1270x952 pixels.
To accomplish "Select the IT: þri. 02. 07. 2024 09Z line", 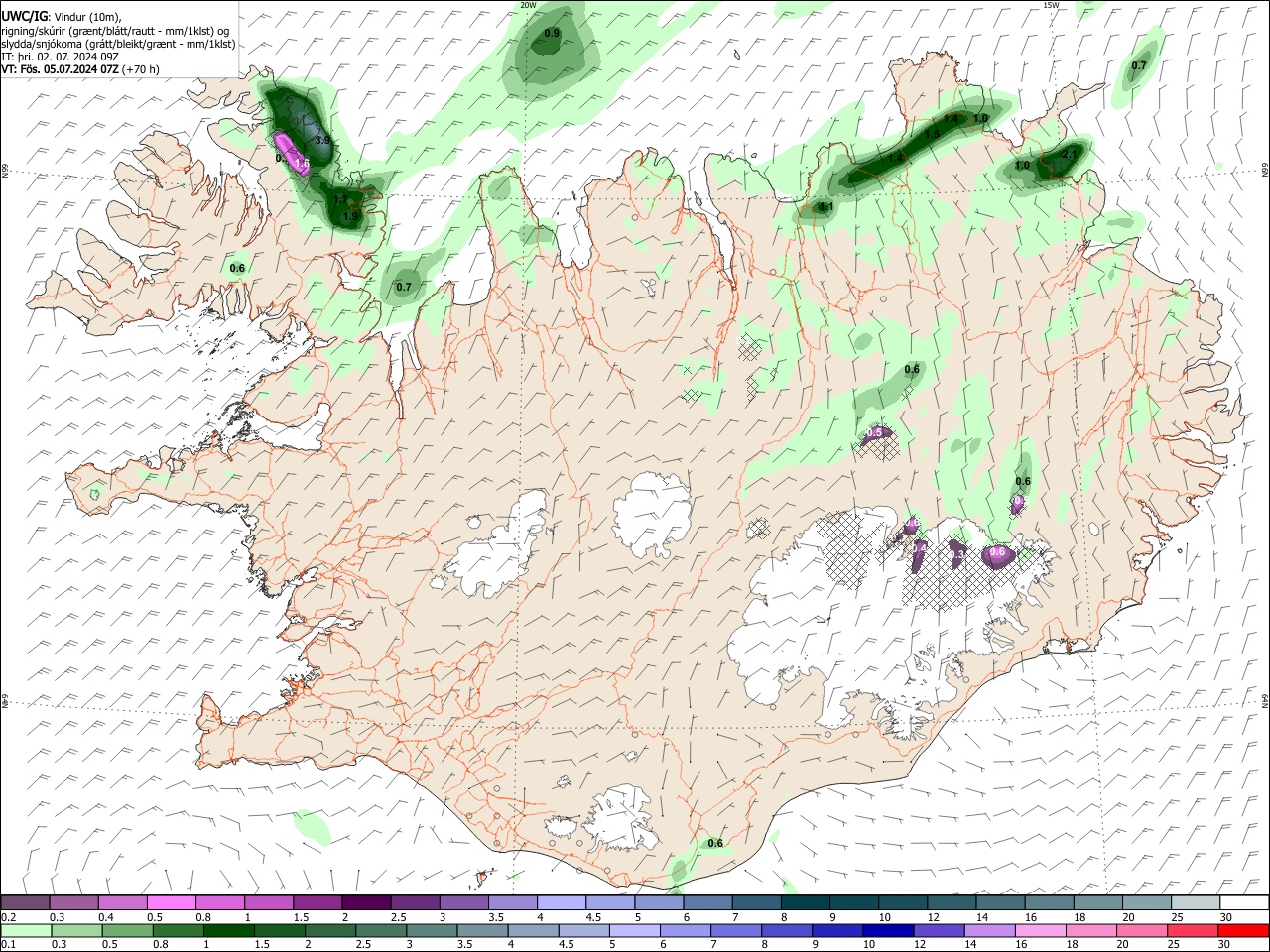I will 61,57.
